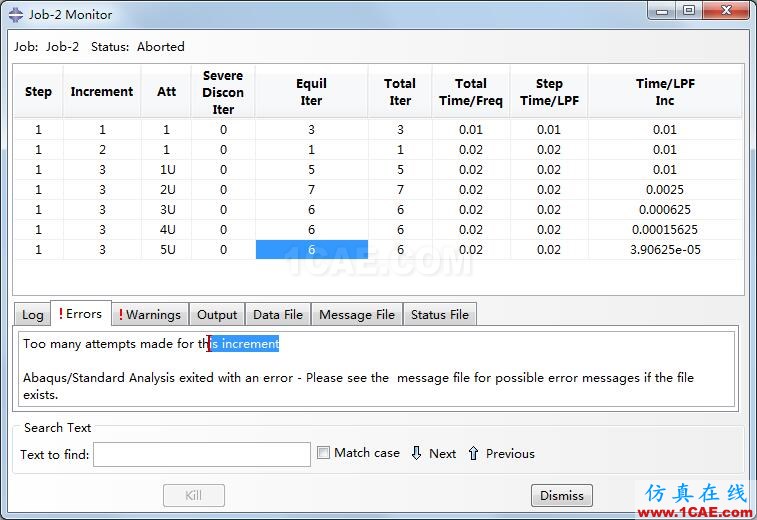Click the 2U attempt cell
This screenshot has height=520, width=757.
click(167, 190)
